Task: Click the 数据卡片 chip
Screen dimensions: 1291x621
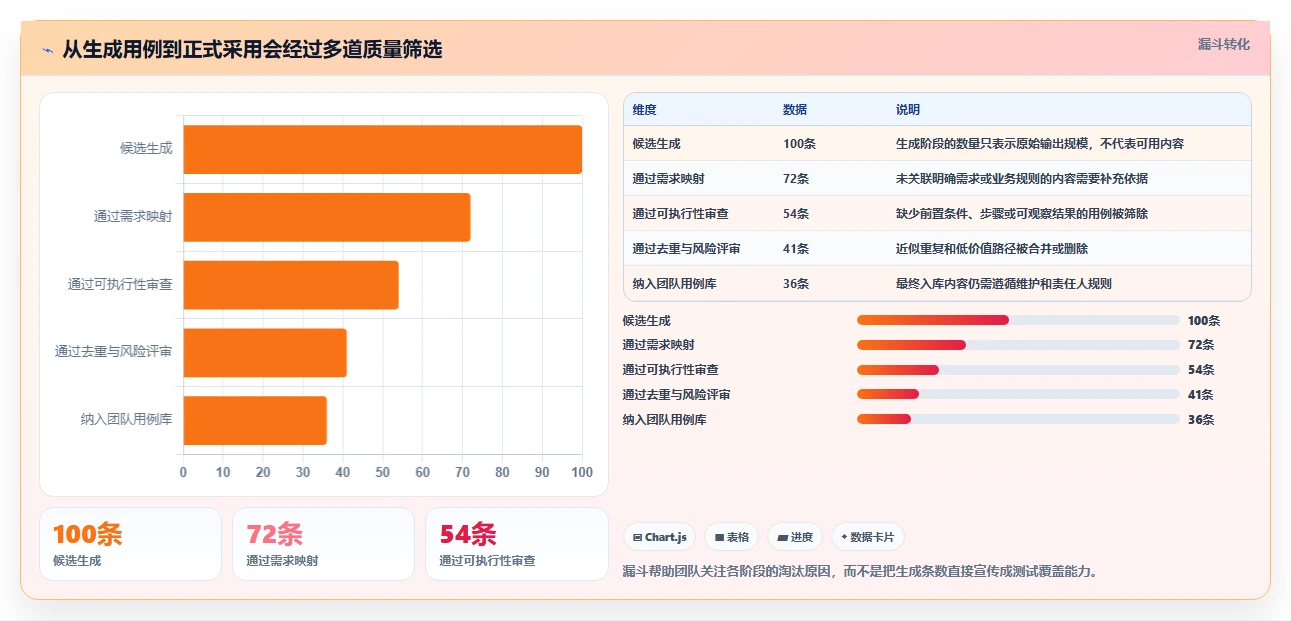Action: pyautogui.click(x=867, y=537)
